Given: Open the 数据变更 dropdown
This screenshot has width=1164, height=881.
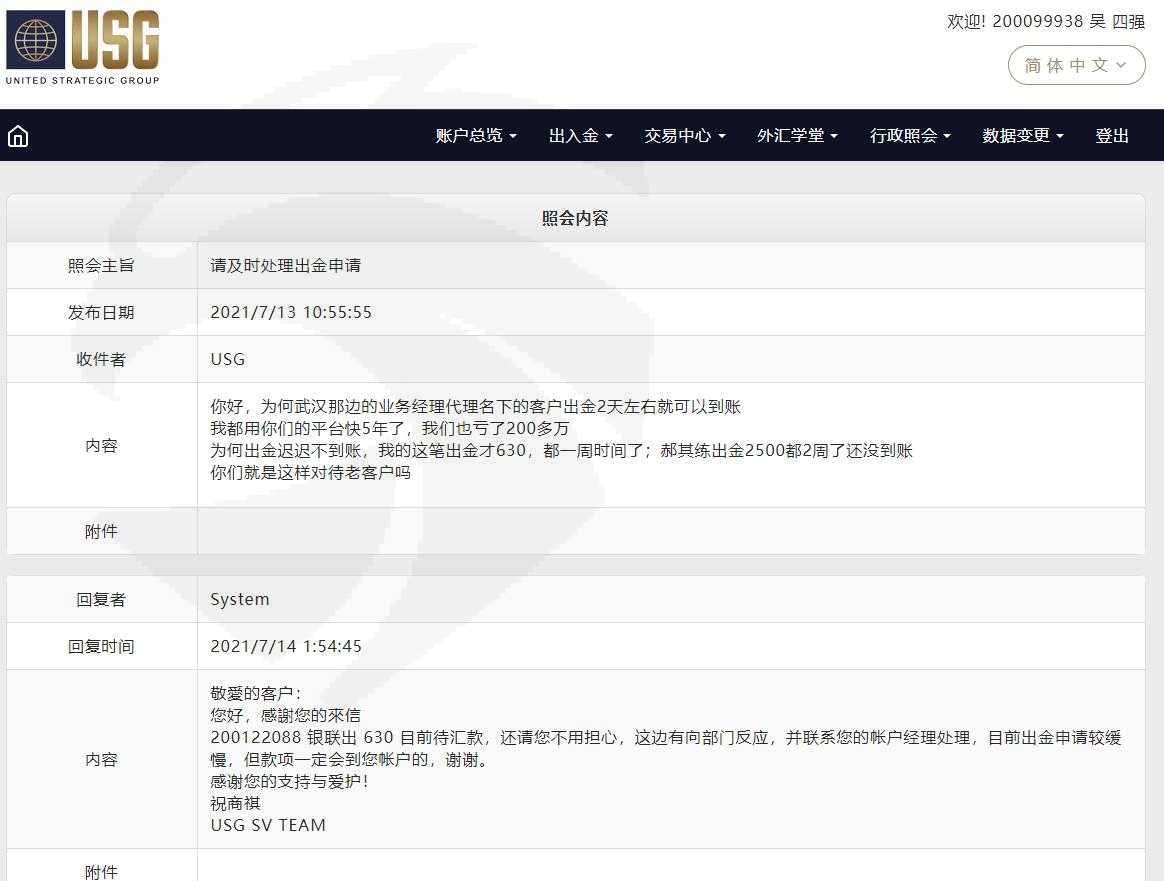Looking at the screenshot, I should pyautogui.click(x=1022, y=136).
